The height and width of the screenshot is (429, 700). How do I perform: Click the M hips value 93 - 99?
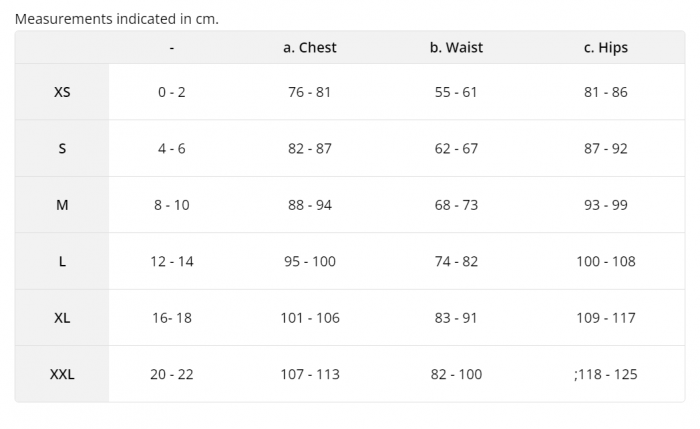(x=606, y=205)
